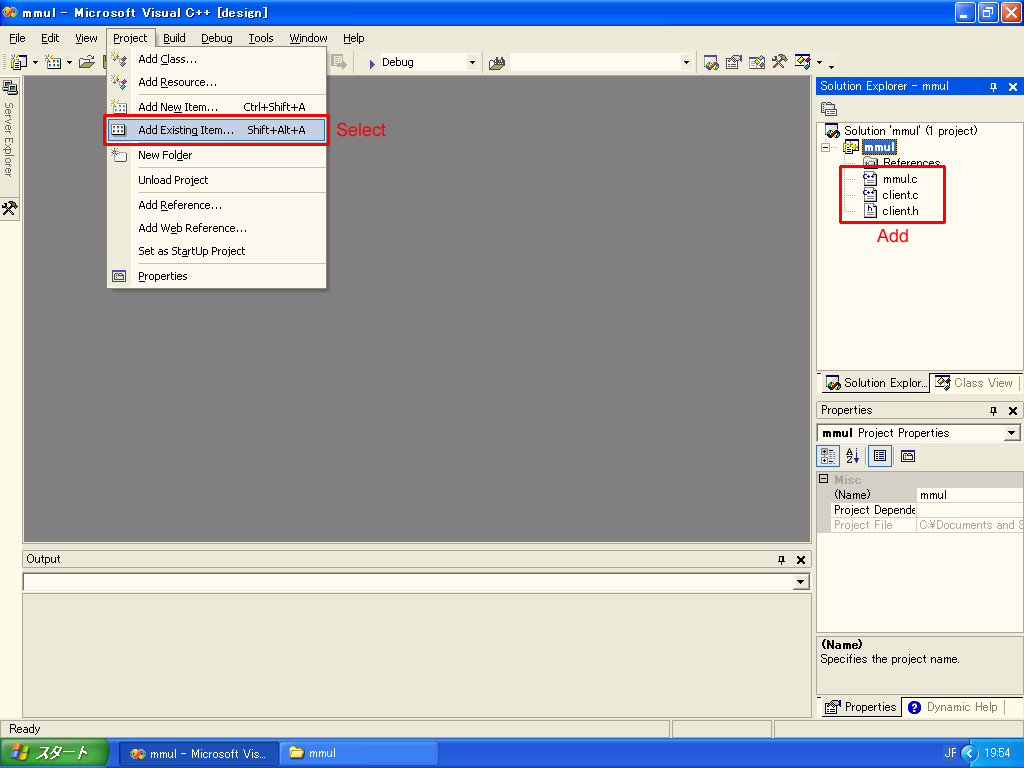Click the New Project toolbar icon
Screen dimensions: 1024x768
19,62
